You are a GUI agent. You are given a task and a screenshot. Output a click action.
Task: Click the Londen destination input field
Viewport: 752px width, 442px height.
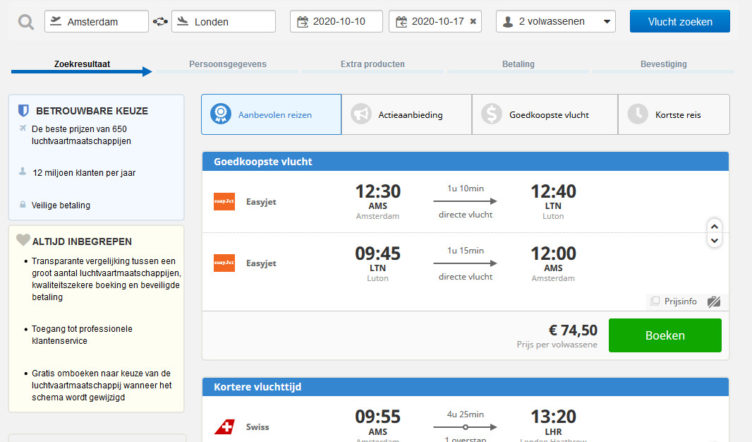click(222, 21)
